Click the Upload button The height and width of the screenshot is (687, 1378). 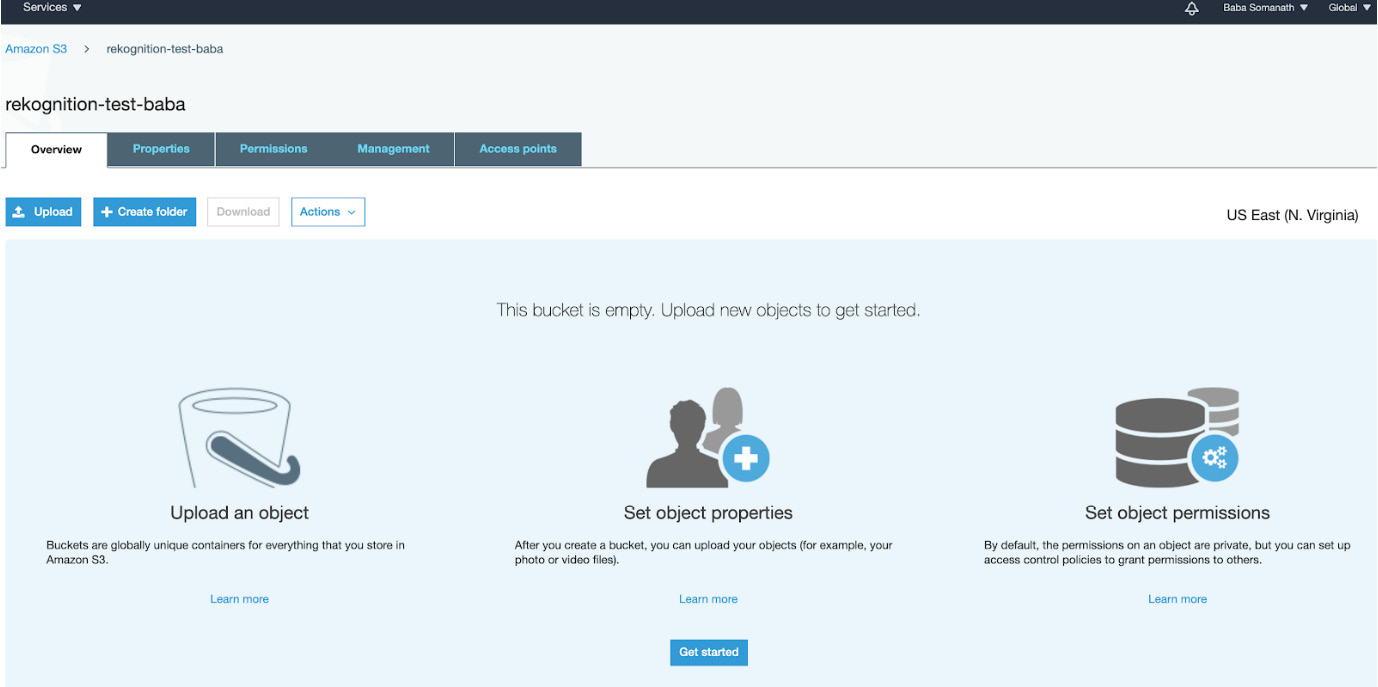coord(43,212)
